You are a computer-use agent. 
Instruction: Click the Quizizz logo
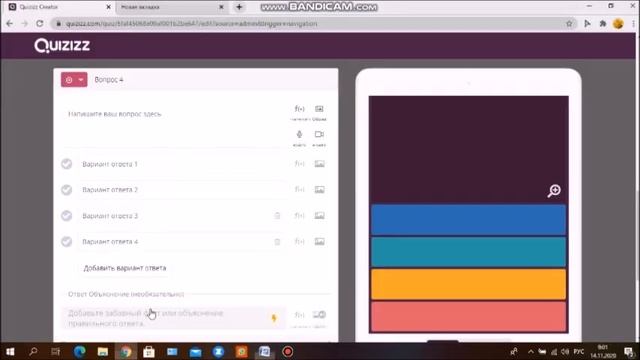pos(62,46)
